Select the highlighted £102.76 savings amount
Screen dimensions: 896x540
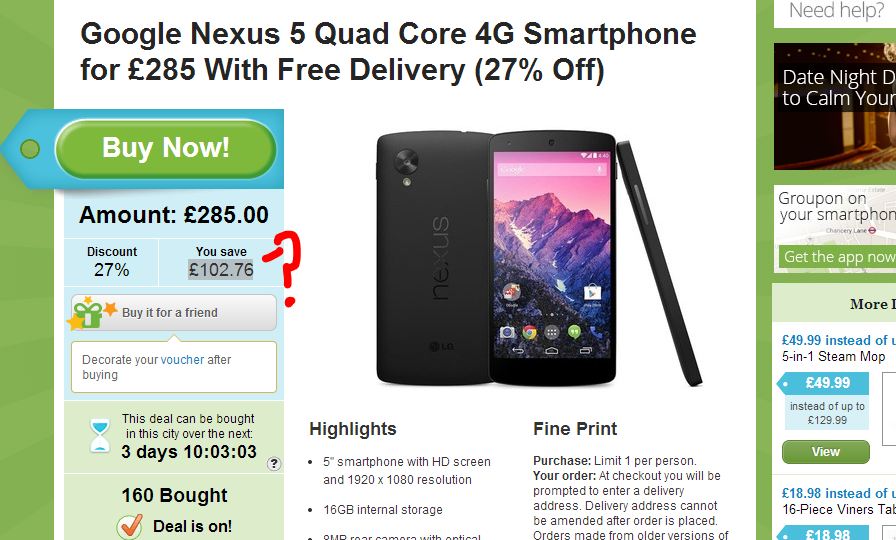coord(221,270)
